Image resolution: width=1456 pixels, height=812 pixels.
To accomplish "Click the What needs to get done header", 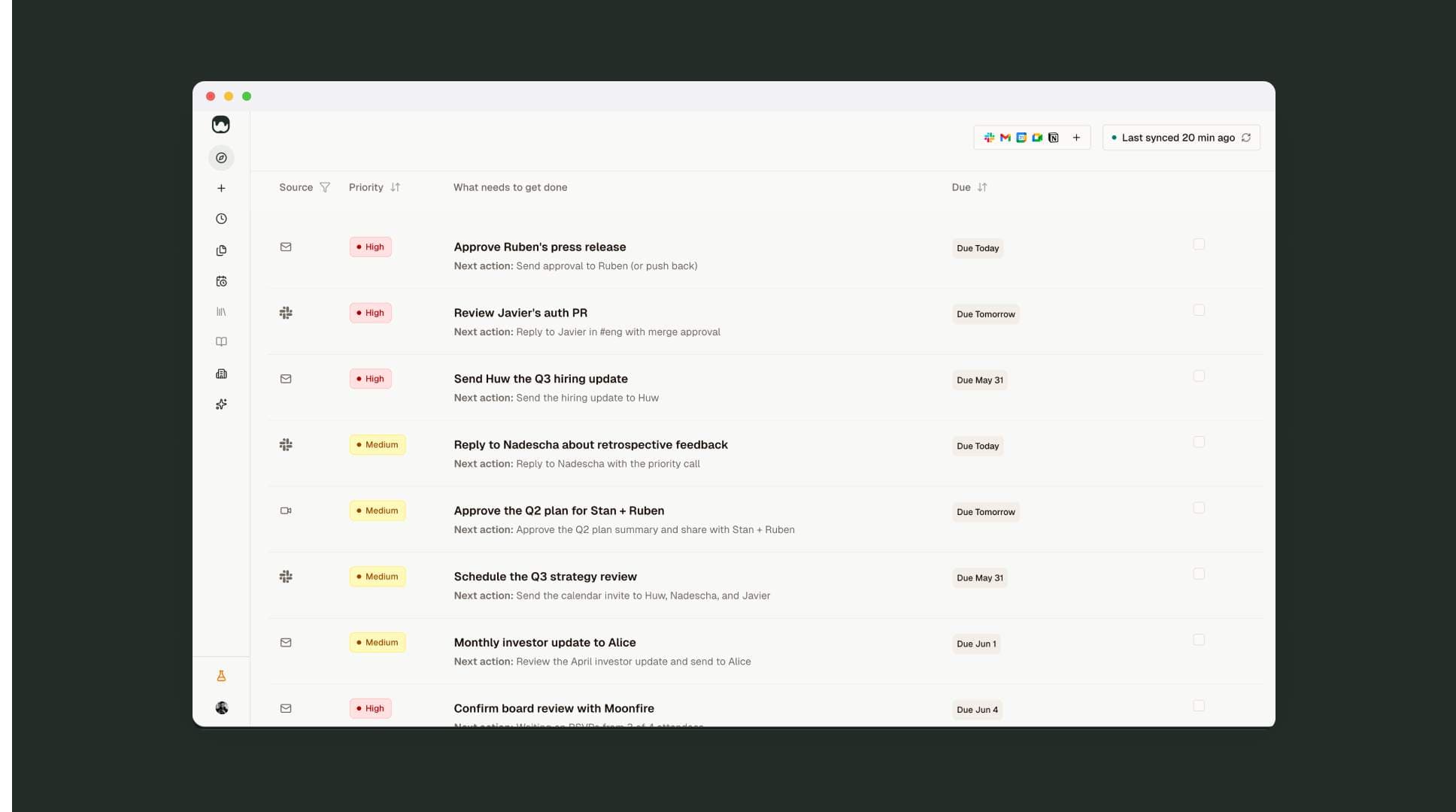I will 510,187.
